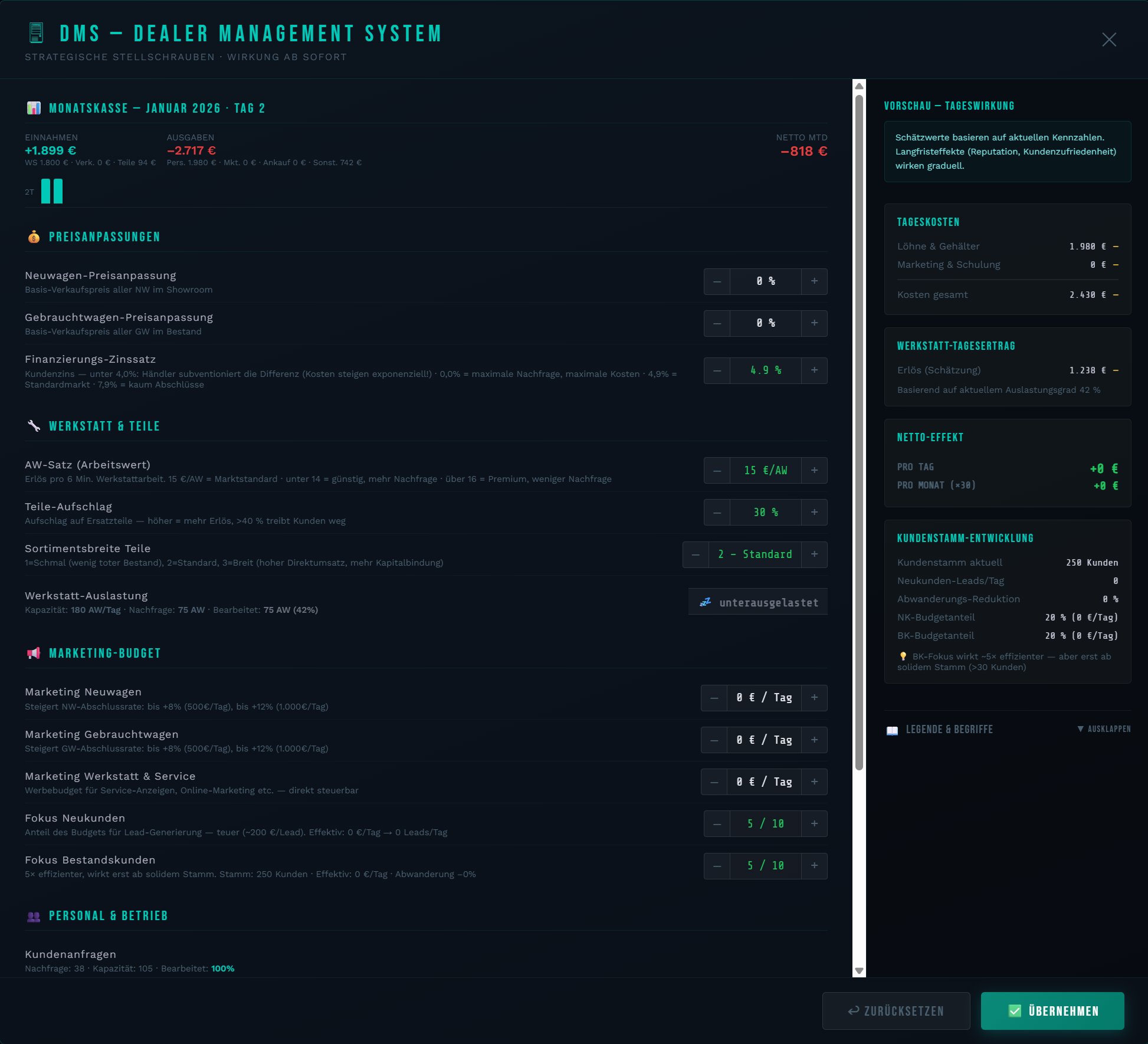The width and height of the screenshot is (1148, 1044).
Task: Lower Fokus Bestandskunden with minus button
Action: [717, 866]
